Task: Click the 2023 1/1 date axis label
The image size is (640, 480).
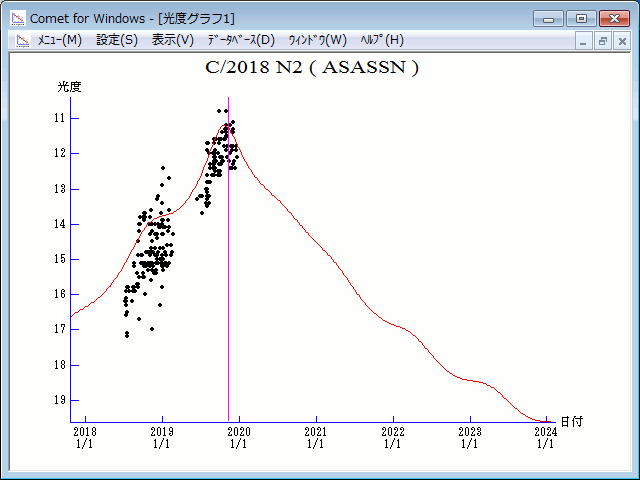Action: (470, 438)
